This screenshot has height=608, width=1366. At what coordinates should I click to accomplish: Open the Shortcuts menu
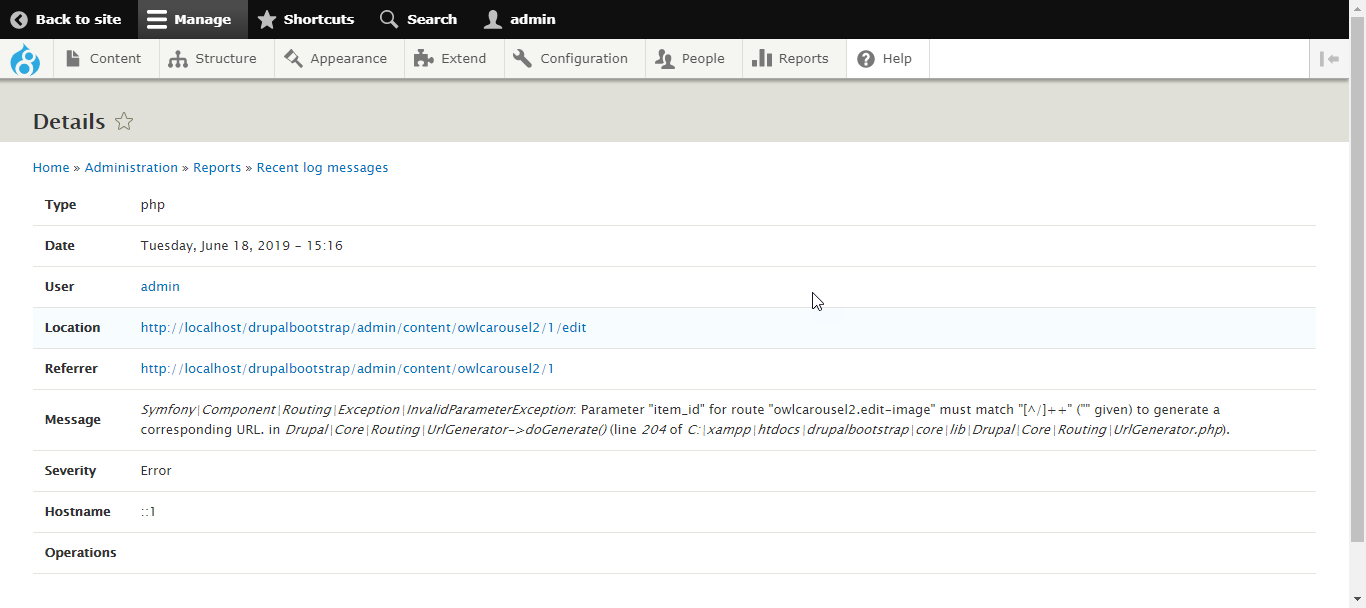(306, 19)
